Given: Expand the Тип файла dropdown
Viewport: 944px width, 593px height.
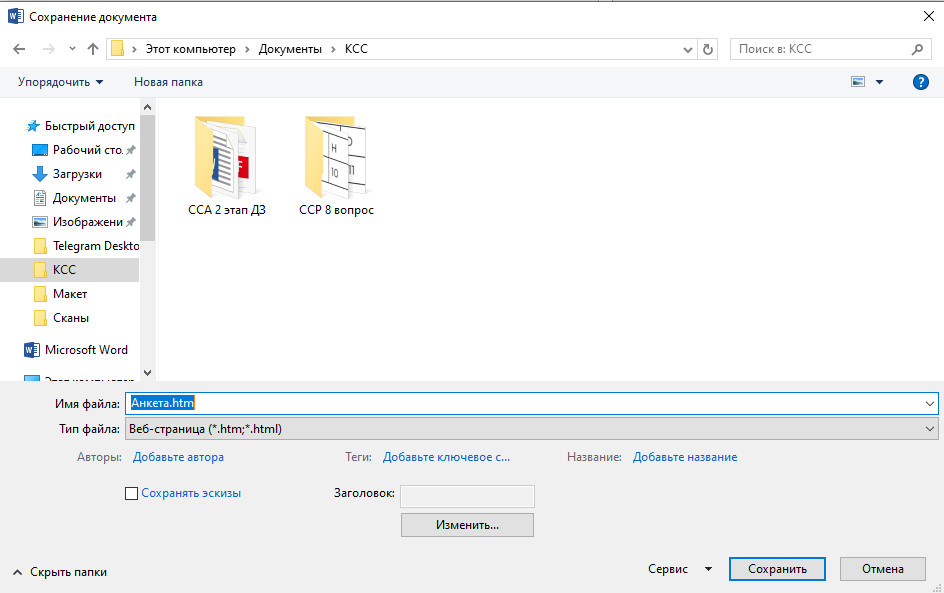Looking at the screenshot, I should (930, 429).
